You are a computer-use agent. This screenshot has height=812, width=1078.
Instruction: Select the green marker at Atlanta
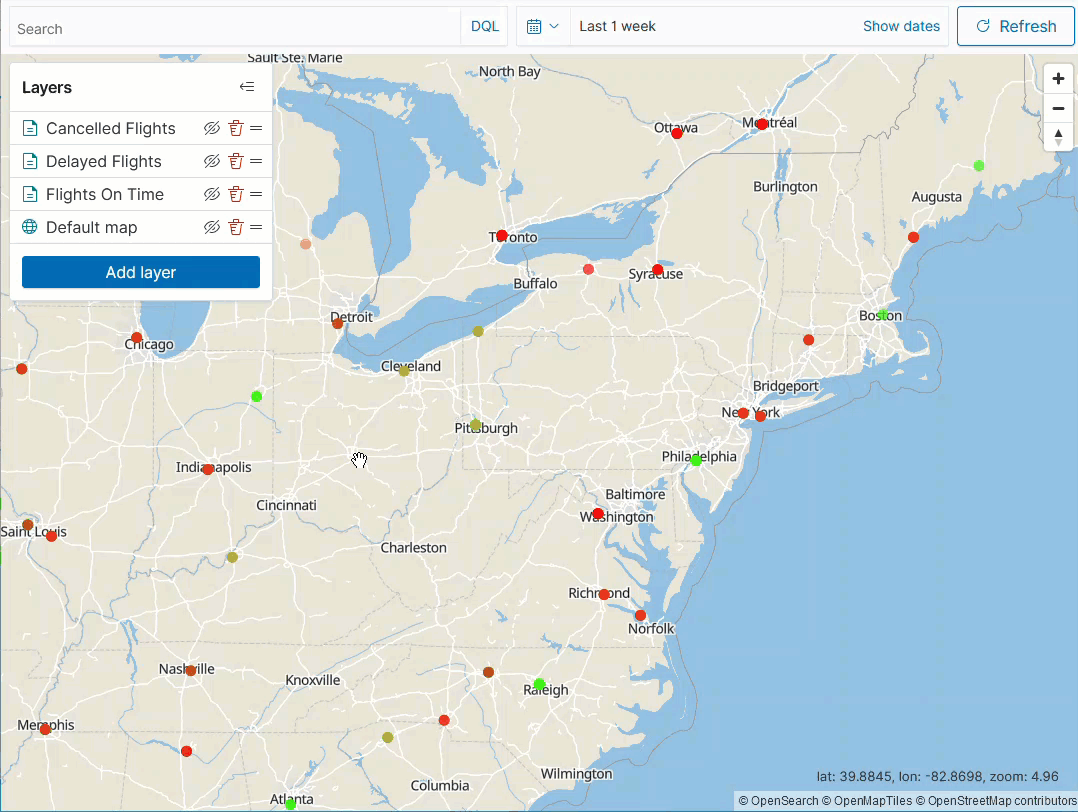click(290, 804)
